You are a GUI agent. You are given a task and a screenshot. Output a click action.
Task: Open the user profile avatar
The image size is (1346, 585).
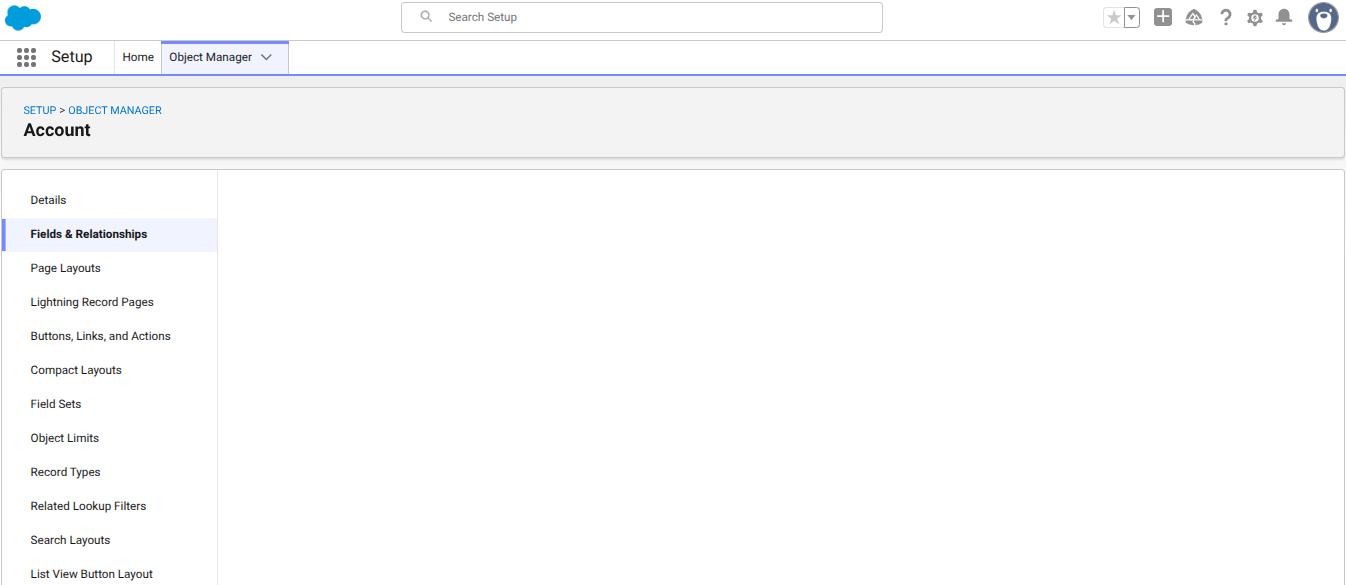coord(1323,17)
